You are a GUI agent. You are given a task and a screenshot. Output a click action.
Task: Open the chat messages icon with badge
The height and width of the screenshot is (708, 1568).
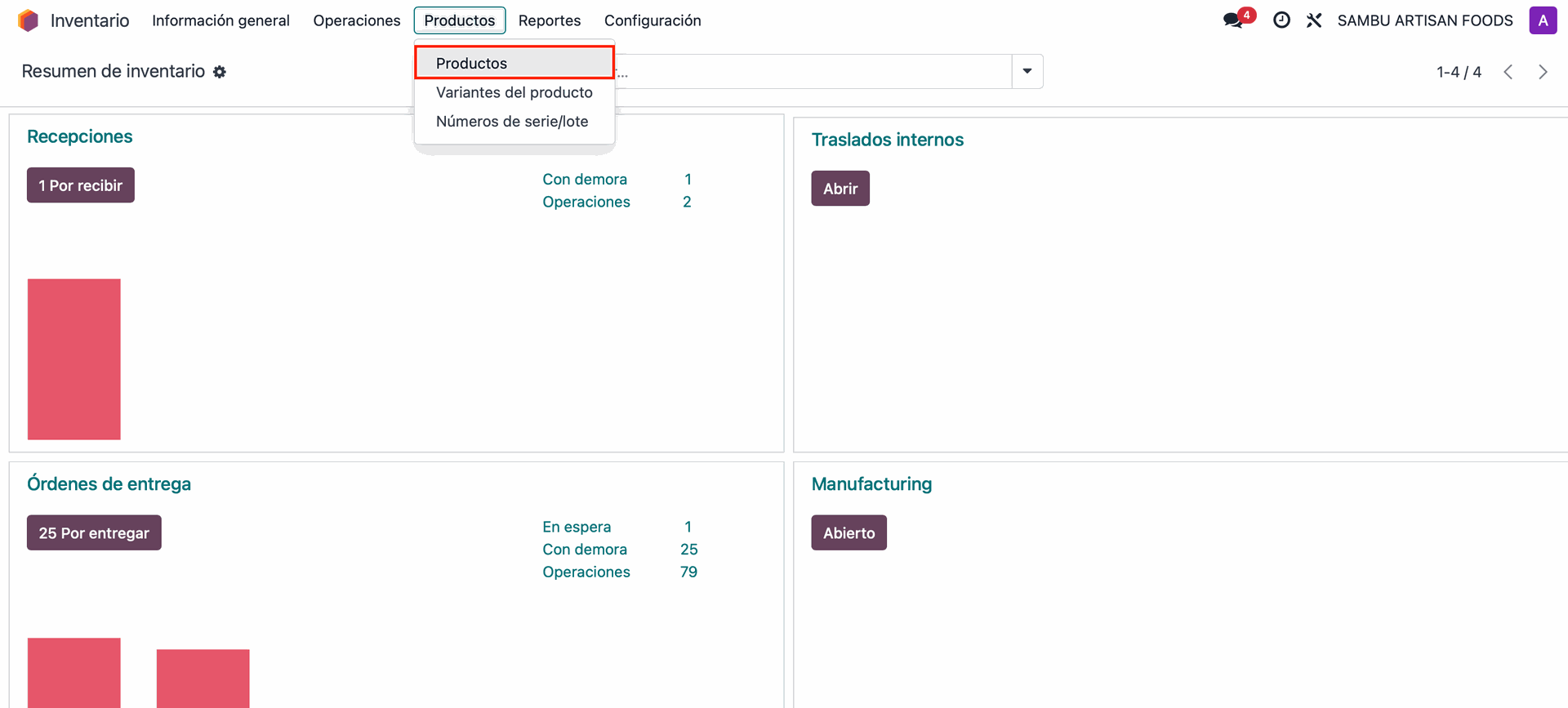[x=1234, y=20]
